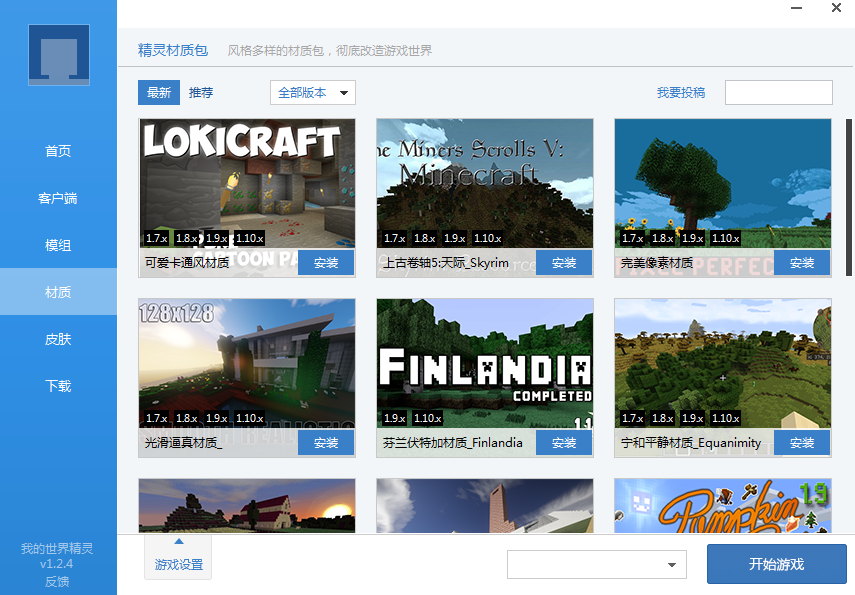The width and height of the screenshot is (855, 595).
Task: Switch to the 最新 tab
Action: point(159,93)
